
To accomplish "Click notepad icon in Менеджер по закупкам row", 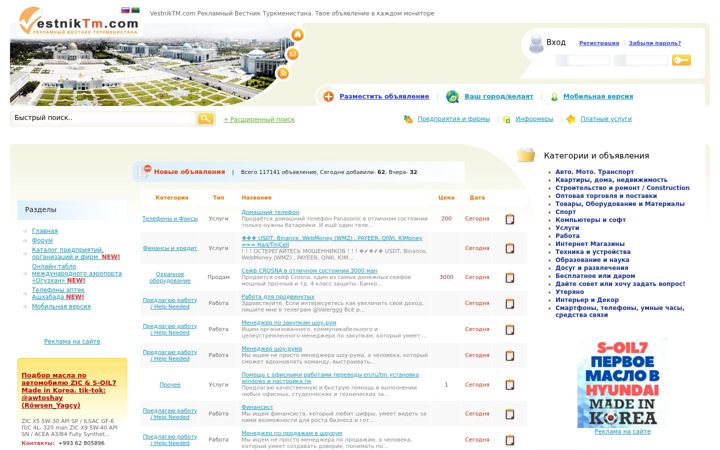I will click(x=510, y=330).
